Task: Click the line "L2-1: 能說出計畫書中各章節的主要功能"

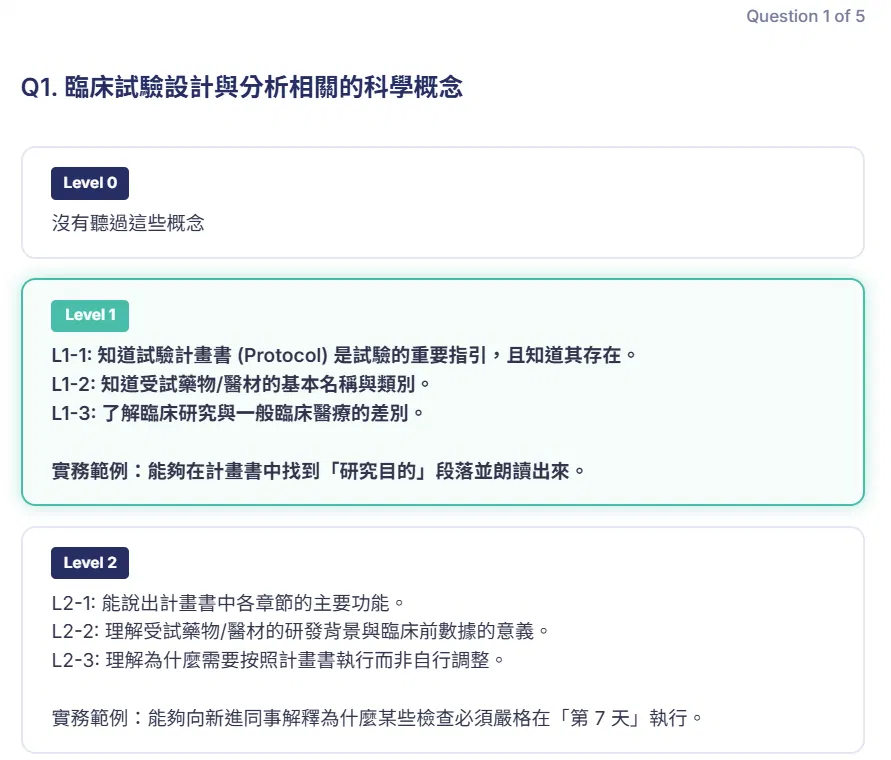Action: [227, 603]
